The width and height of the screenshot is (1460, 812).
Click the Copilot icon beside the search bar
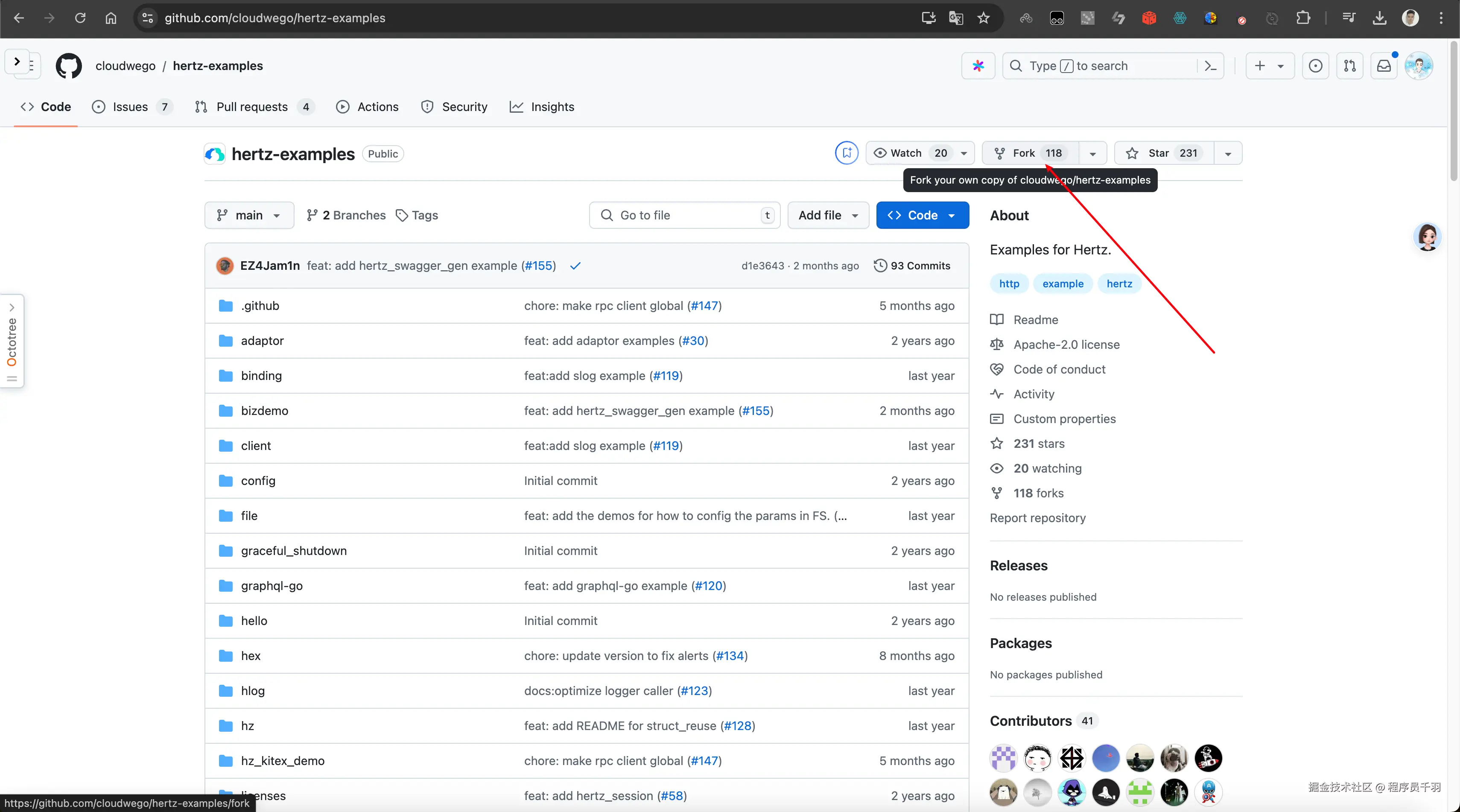(978, 66)
